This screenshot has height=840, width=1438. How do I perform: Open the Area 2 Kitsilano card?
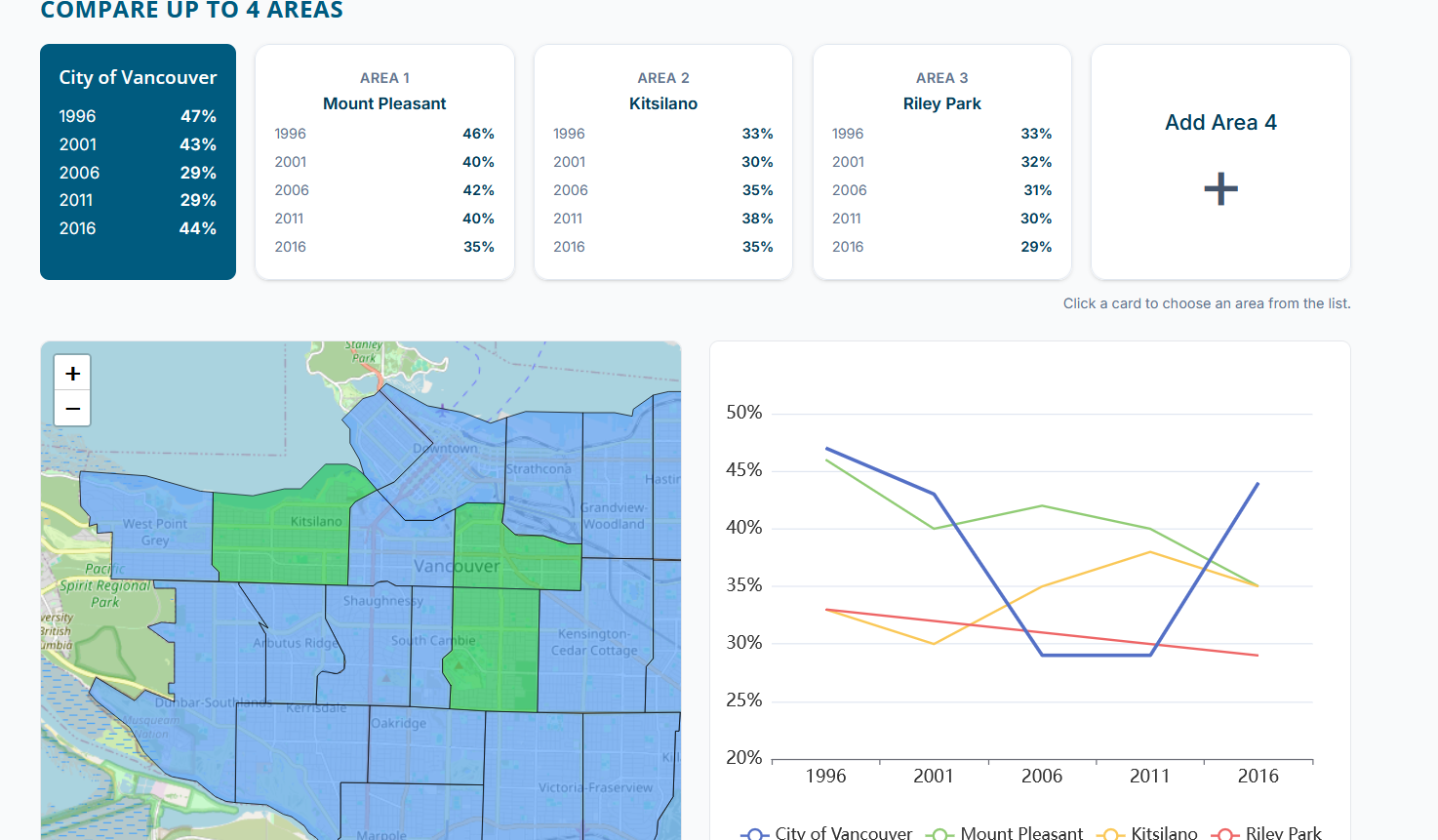(x=663, y=162)
